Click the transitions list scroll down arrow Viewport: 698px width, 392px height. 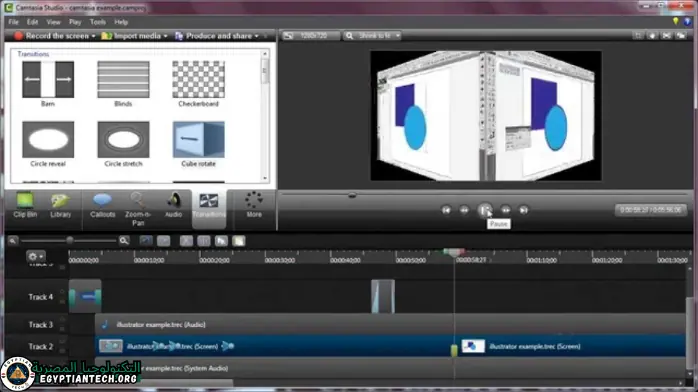[x=265, y=178]
